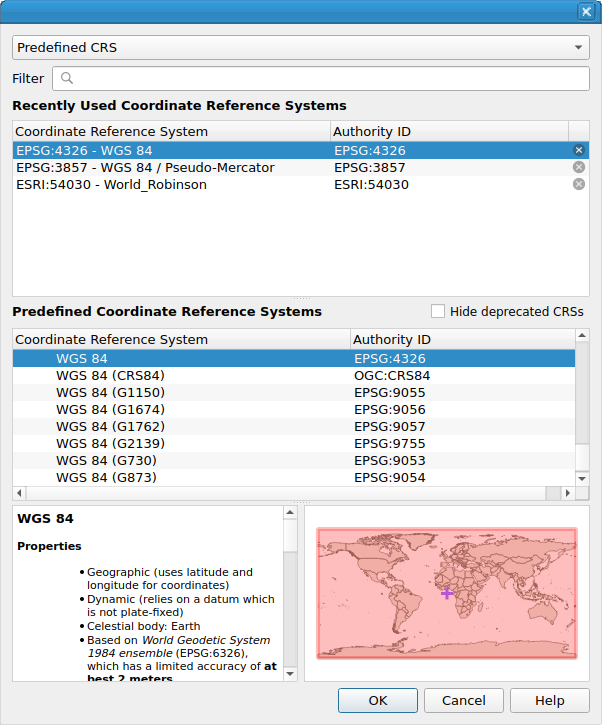Open Help for CRS selection
The image size is (602, 725).
click(x=549, y=700)
